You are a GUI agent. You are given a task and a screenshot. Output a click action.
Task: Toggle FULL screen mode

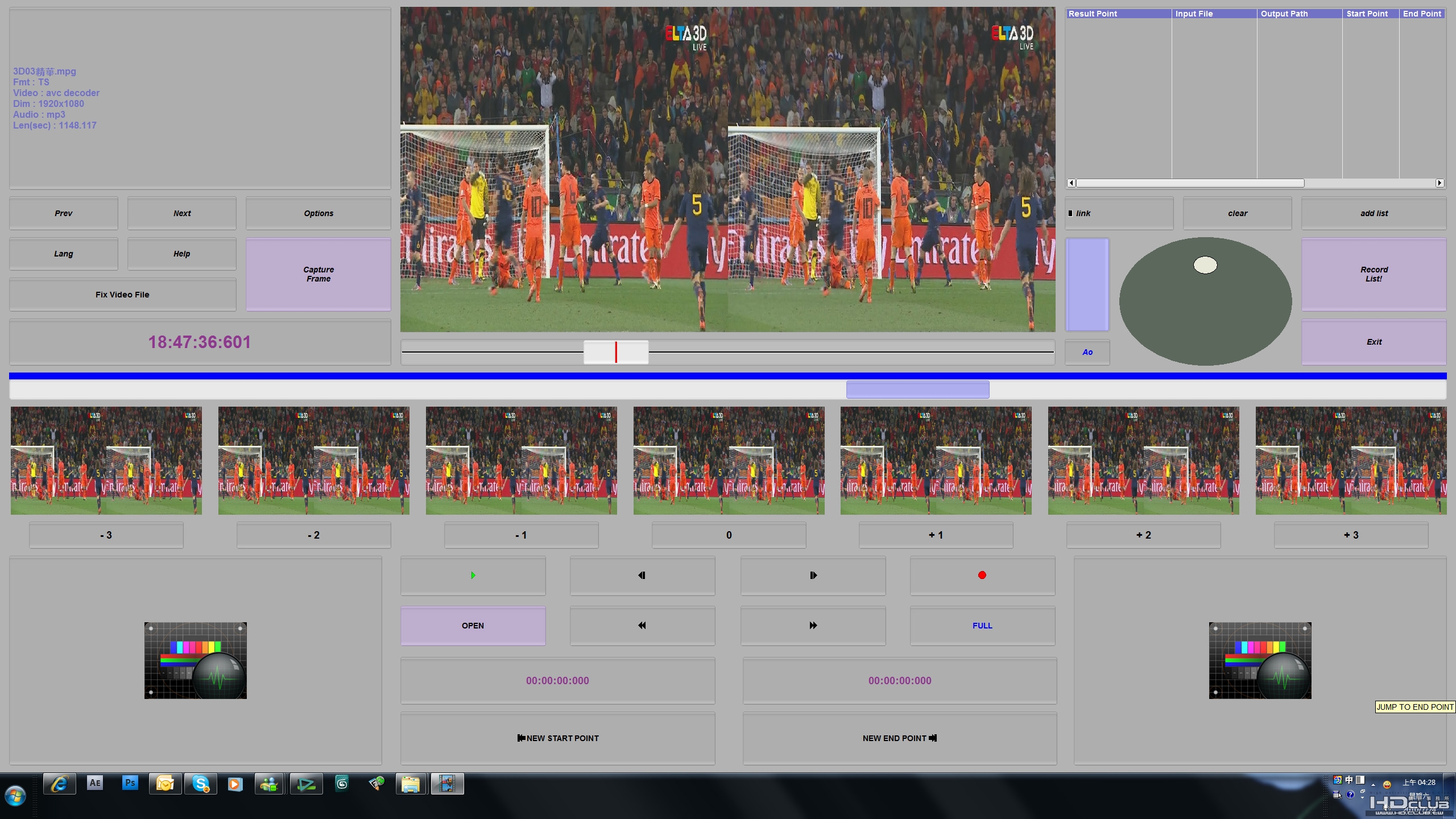coord(982,626)
